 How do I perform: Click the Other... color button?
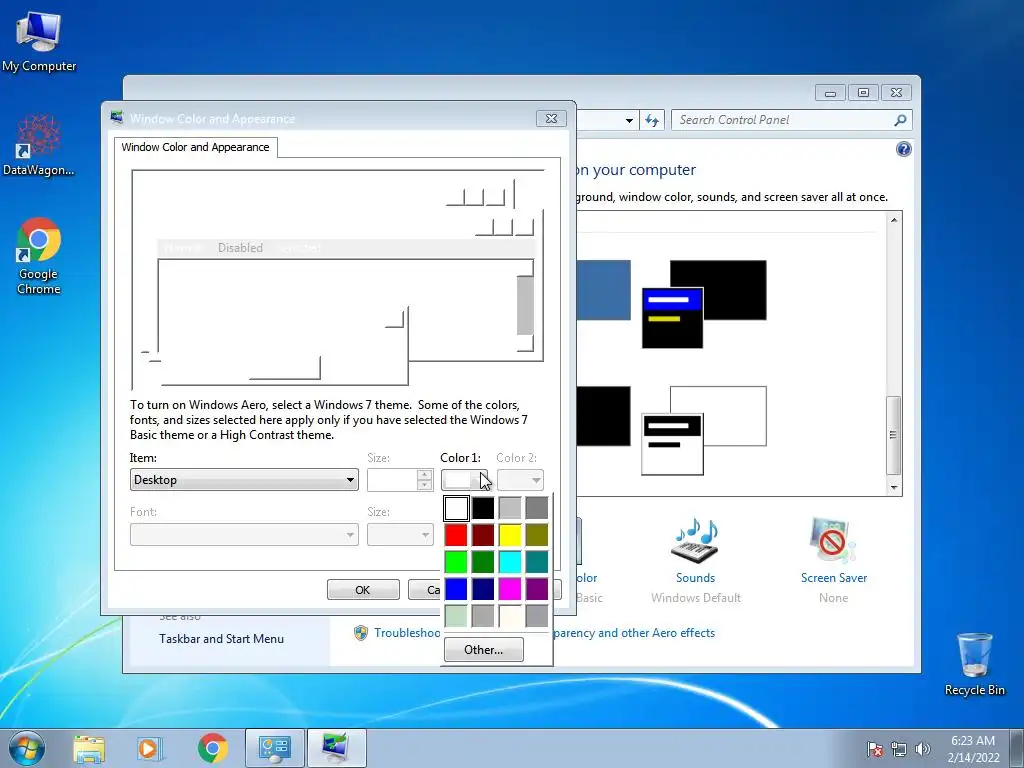(x=483, y=650)
